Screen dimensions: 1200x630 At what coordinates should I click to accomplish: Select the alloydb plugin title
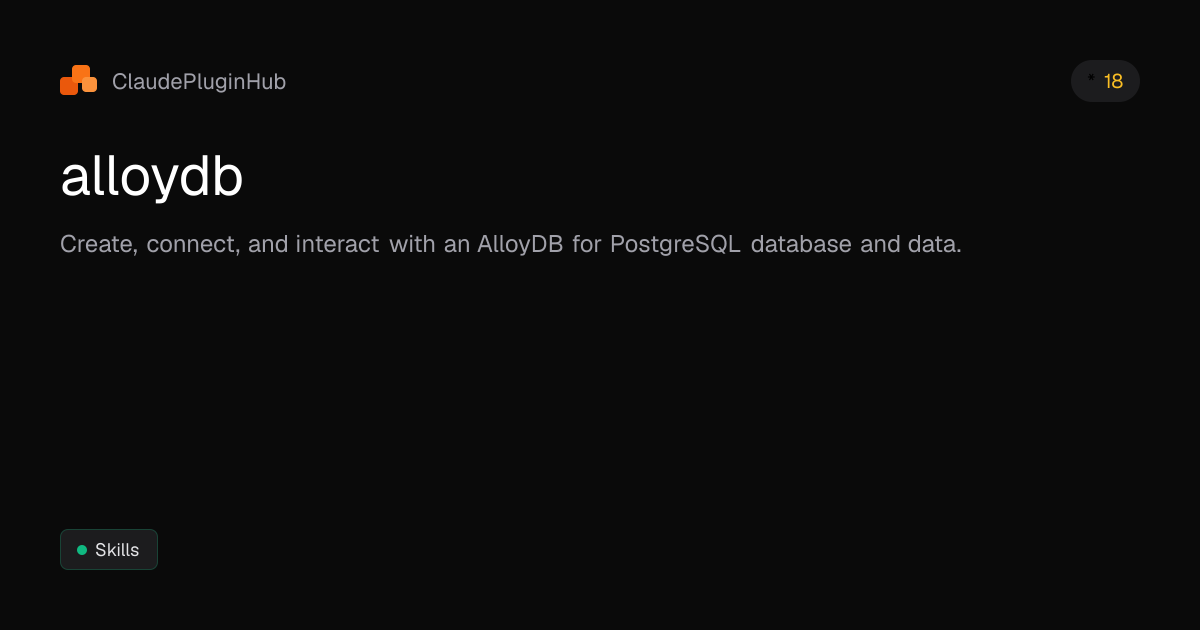click(x=151, y=176)
